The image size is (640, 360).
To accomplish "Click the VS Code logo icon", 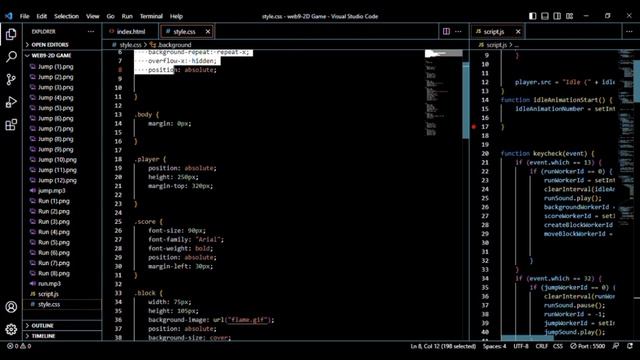I will coord(9,16).
